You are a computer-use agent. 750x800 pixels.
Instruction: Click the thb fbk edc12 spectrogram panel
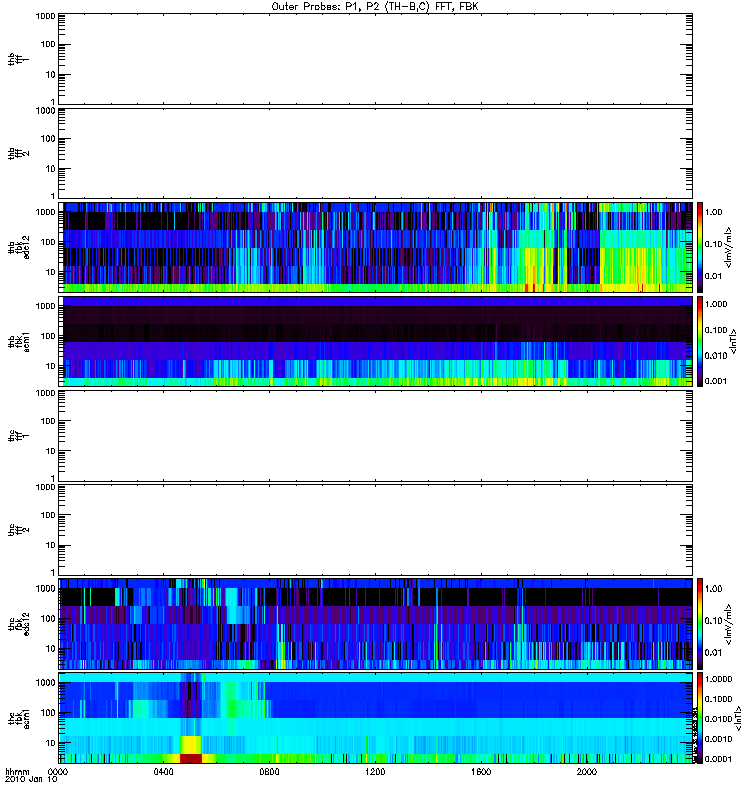[376, 247]
